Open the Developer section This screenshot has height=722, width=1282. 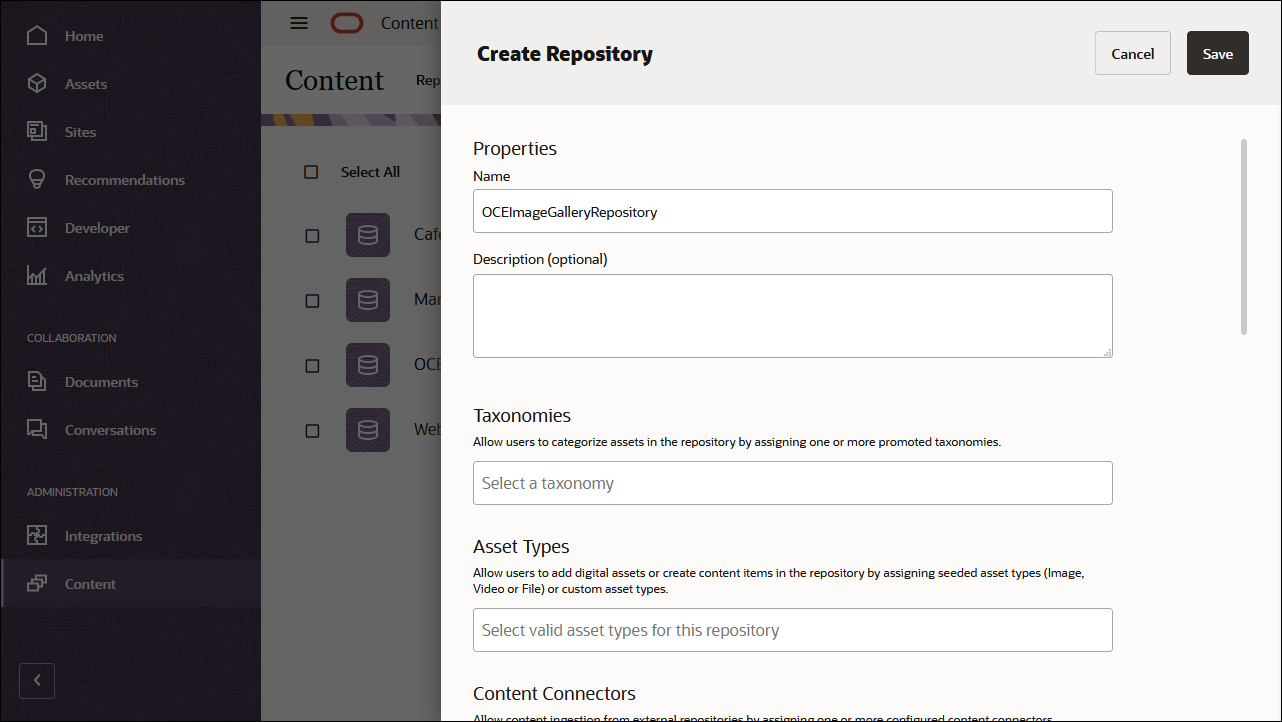pyautogui.click(x=96, y=227)
